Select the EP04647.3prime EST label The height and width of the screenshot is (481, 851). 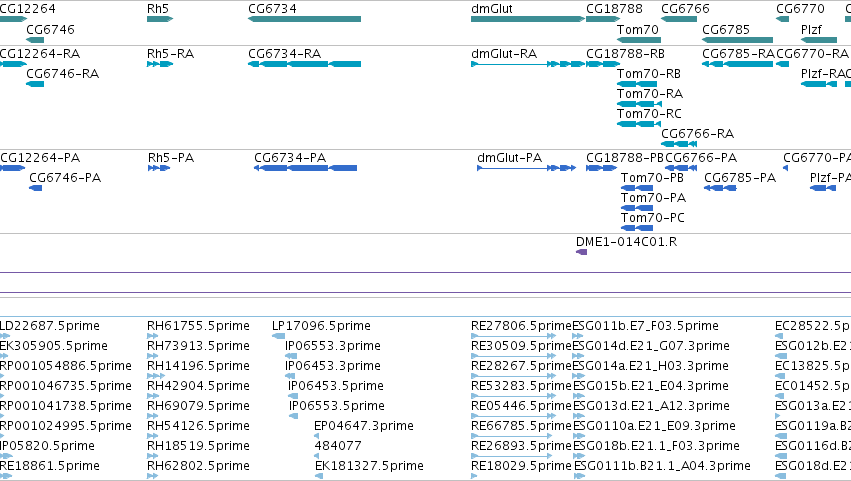pos(364,426)
